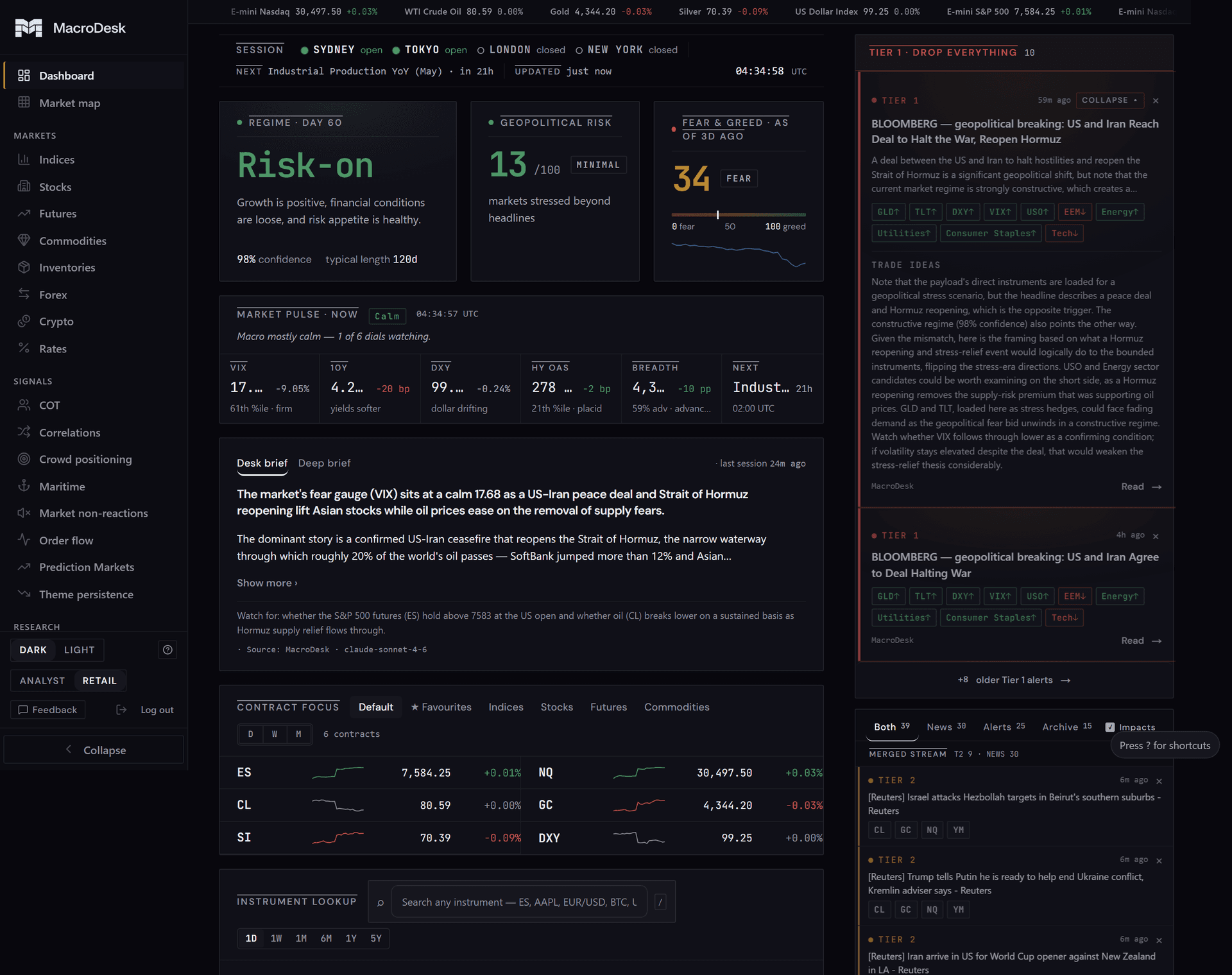The image size is (1232, 975).
Task: Open the Commodities gem icon
Action: click(24, 241)
